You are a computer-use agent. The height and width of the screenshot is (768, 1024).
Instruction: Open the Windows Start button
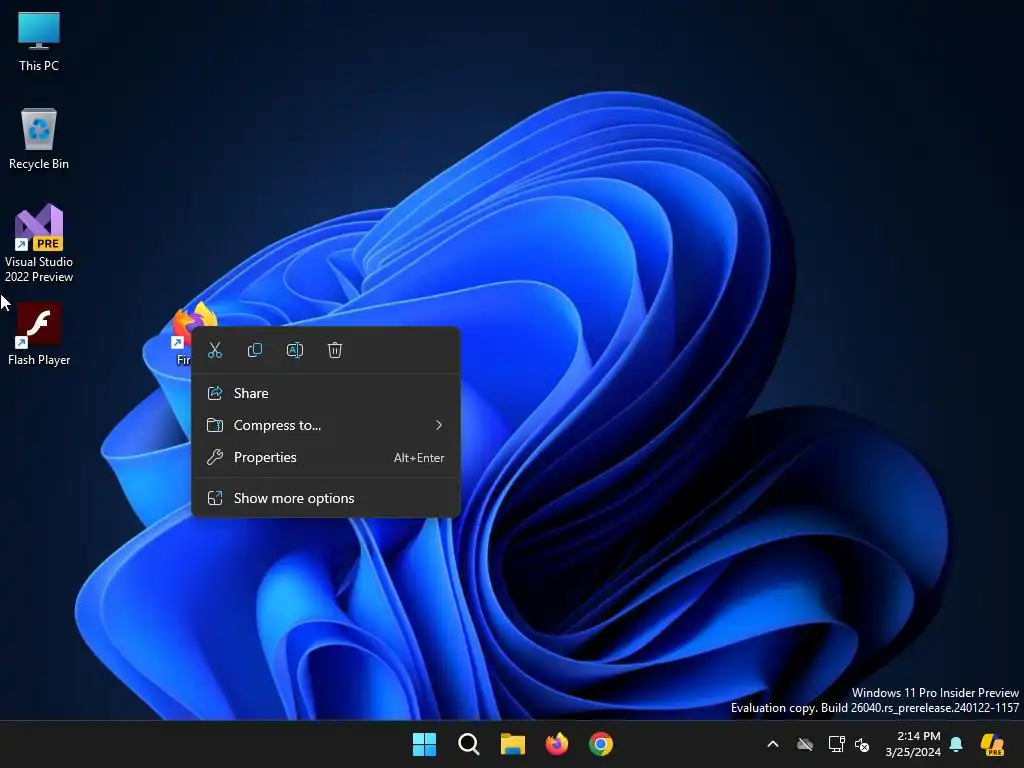[424, 744]
